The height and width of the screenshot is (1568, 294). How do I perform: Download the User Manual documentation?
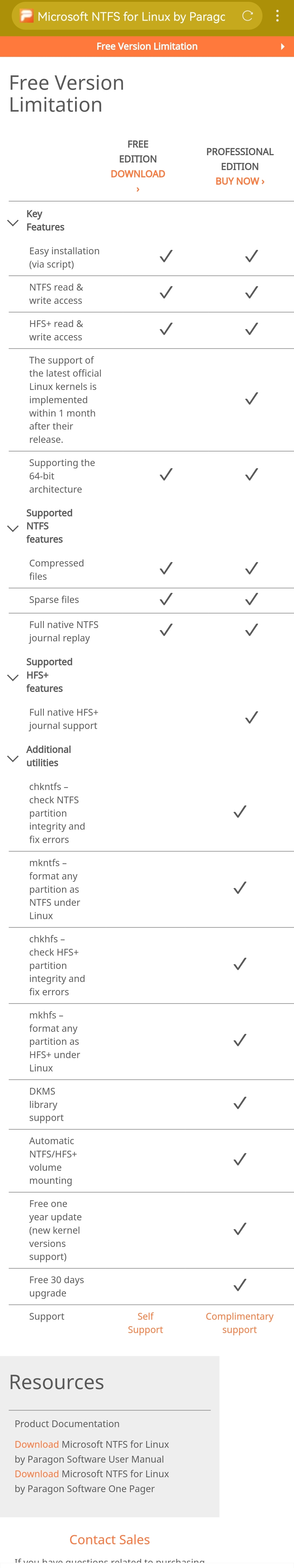tap(36, 1444)
